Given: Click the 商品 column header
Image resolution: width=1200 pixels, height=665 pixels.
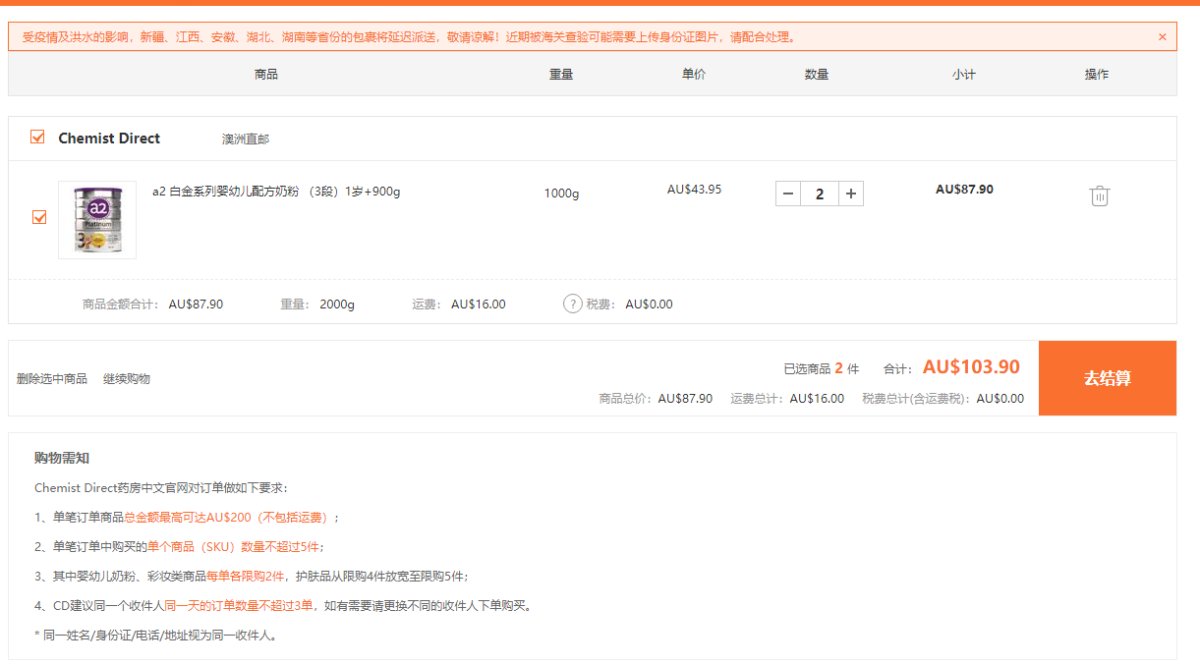Looking at the screenshot, I should point(266,74).
